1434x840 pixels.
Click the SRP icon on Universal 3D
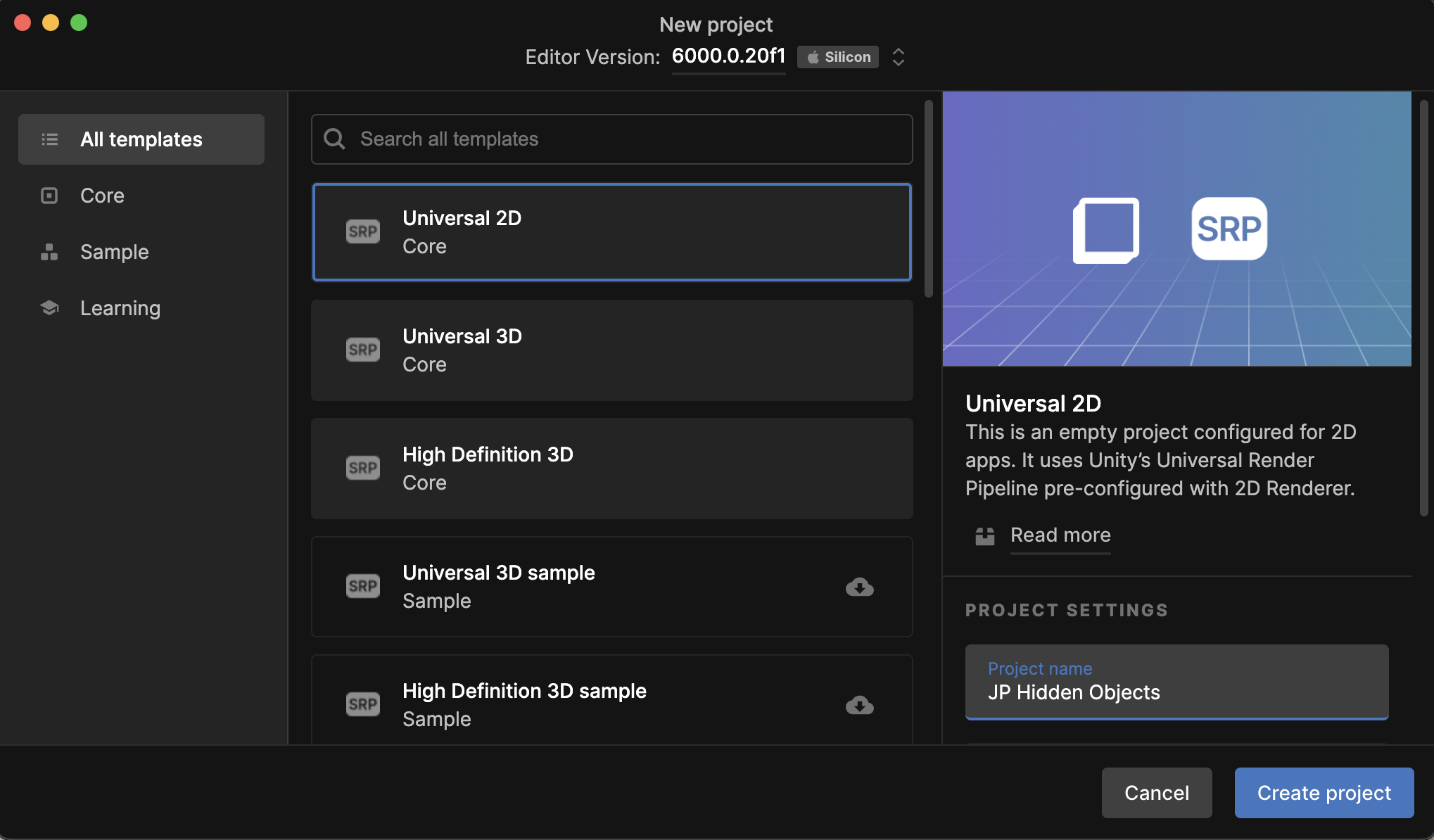click(363, 350)
